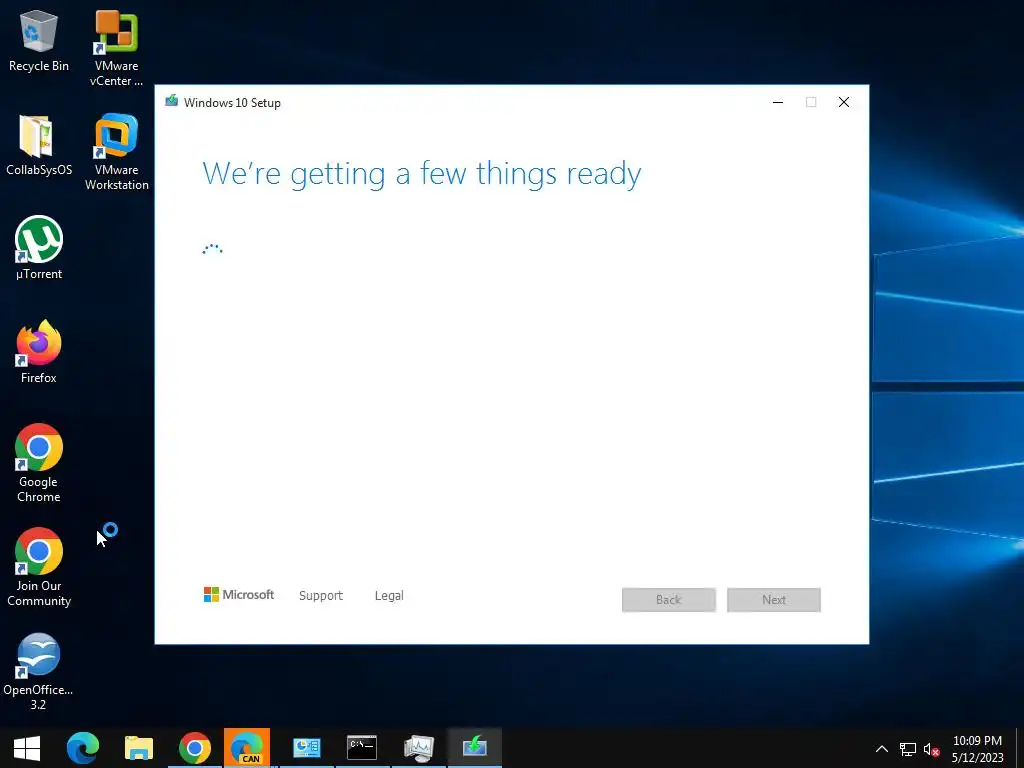Select the Firefox desktop shortcut
This screenshot has width=1024, height=768.
coord(39,351)
